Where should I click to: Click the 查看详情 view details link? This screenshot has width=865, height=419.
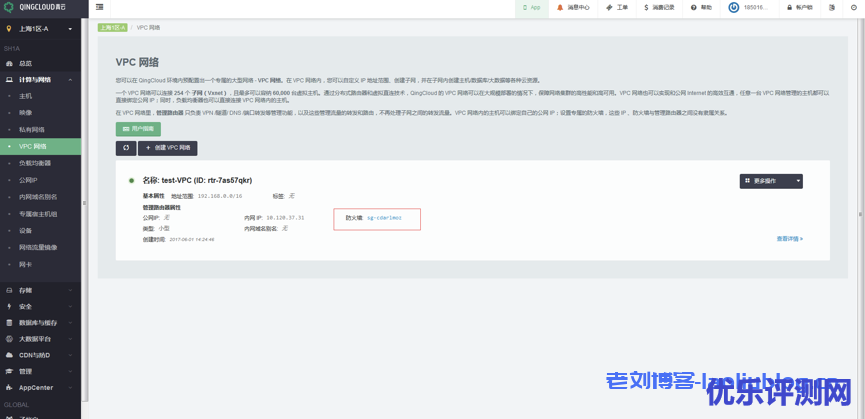pyautogui.click(x=789, y=239)
